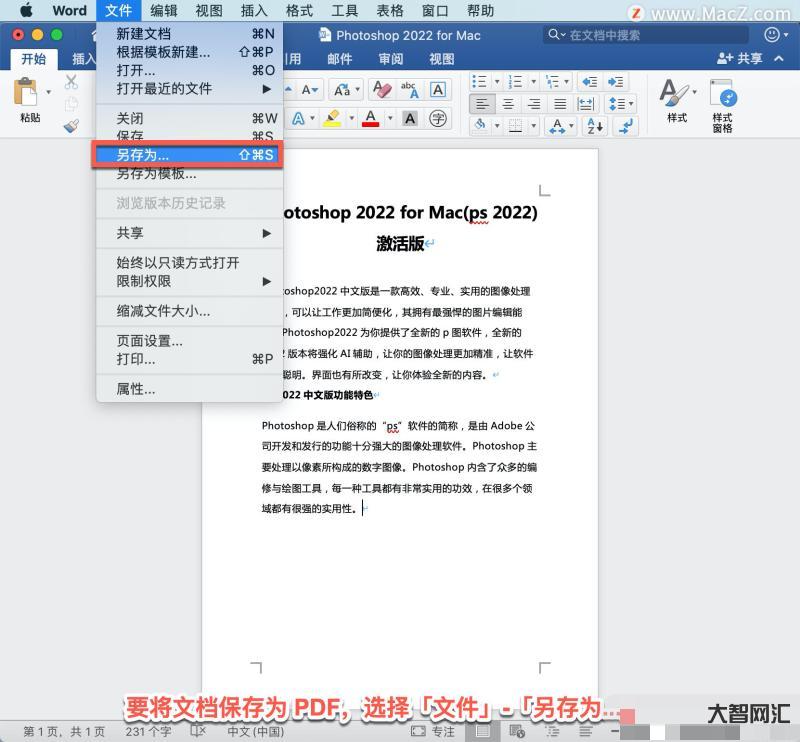Toggle center text alignment
Screen dimensions: 800x742
pos(508,104)
